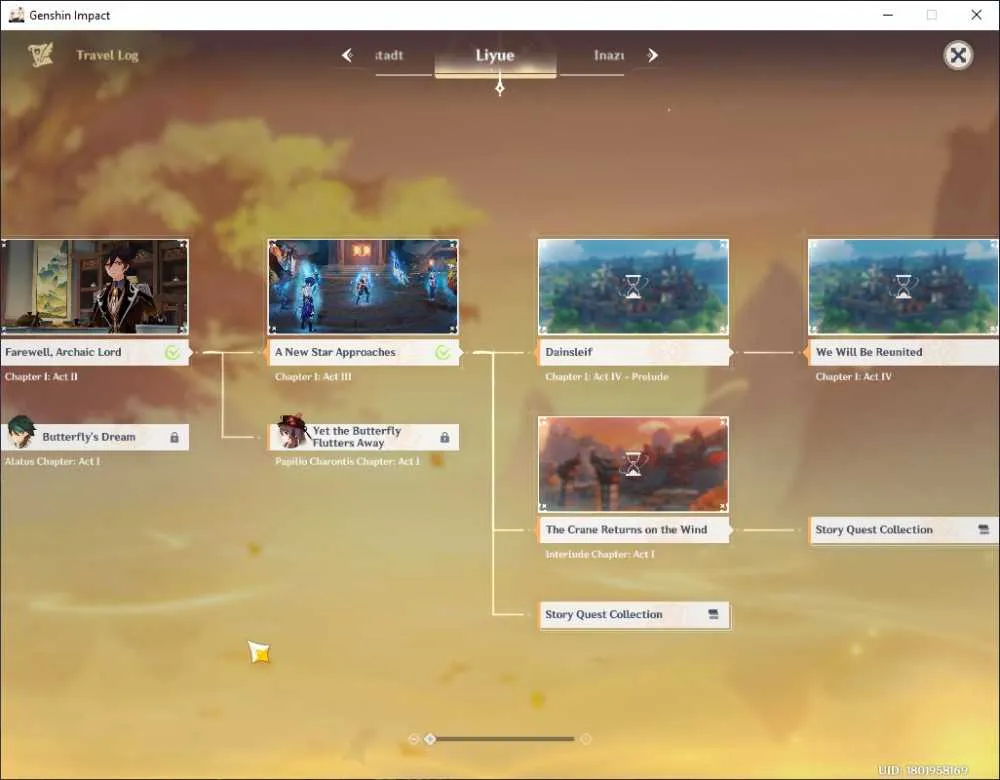
Task: Click Xiao's portrait on Butterfly's Dream
Action: 20,432
